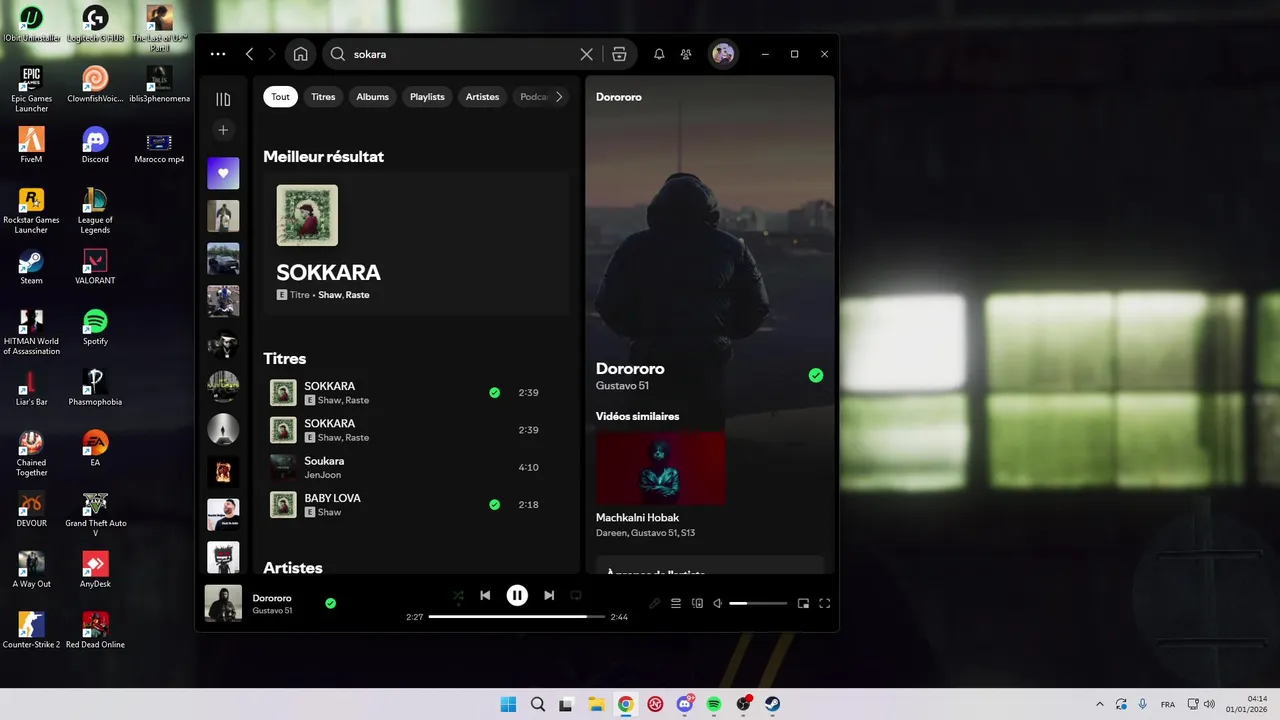Show more filters with right chevron
Screen dimensions: 1280x720
pos(559,97)
